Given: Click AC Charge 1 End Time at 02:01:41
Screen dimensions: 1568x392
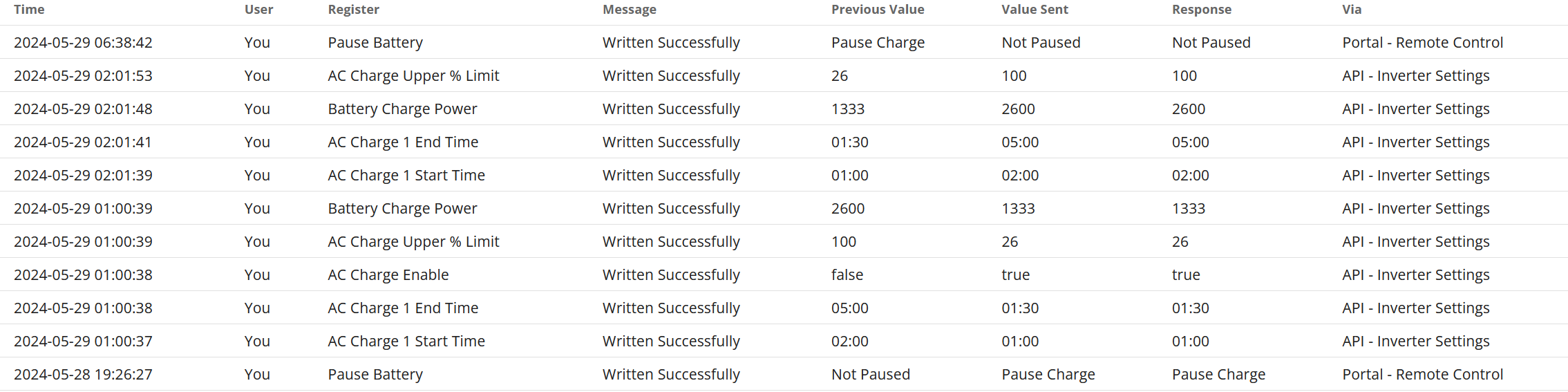Looking at the screenshot, I should pyautogui.click(x=403, y=142).
